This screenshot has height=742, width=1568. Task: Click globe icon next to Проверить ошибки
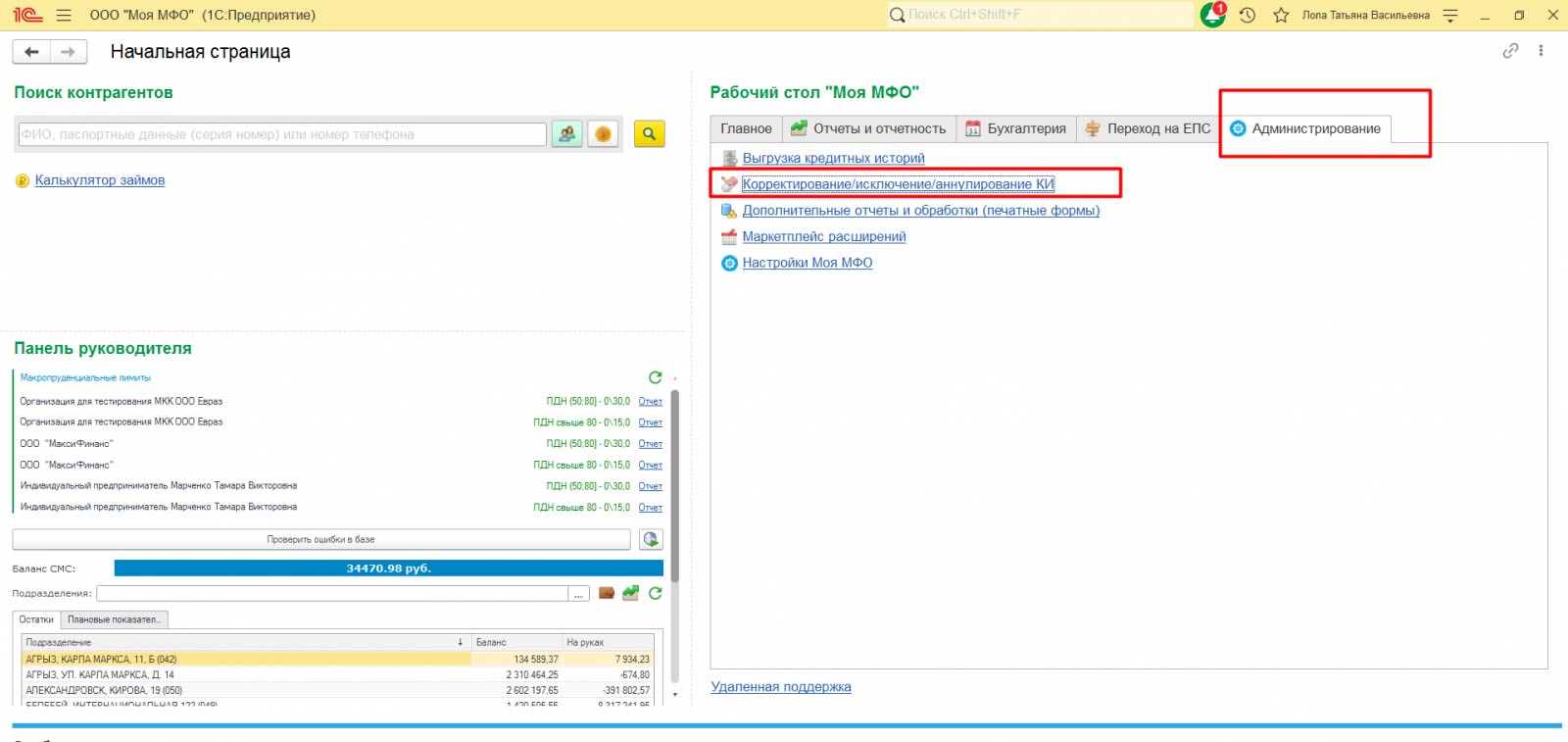tap(651, 539)
